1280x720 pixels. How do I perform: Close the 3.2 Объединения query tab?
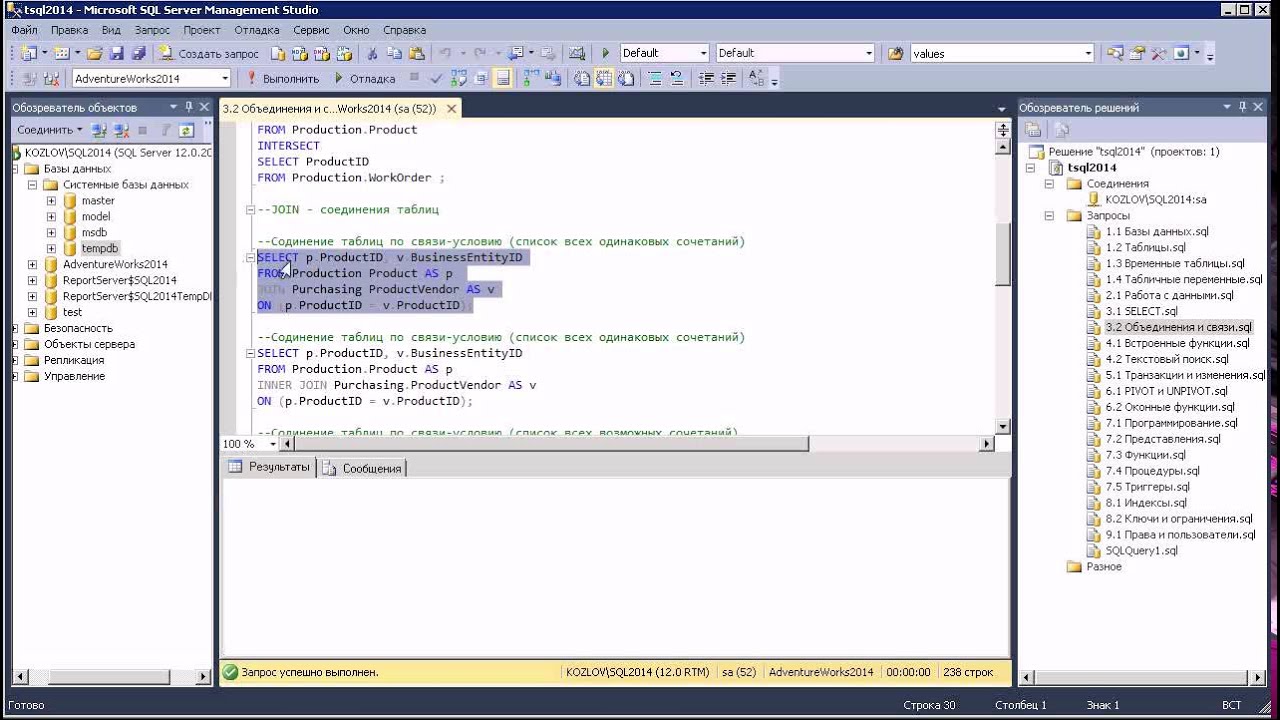tap(451, 108)
